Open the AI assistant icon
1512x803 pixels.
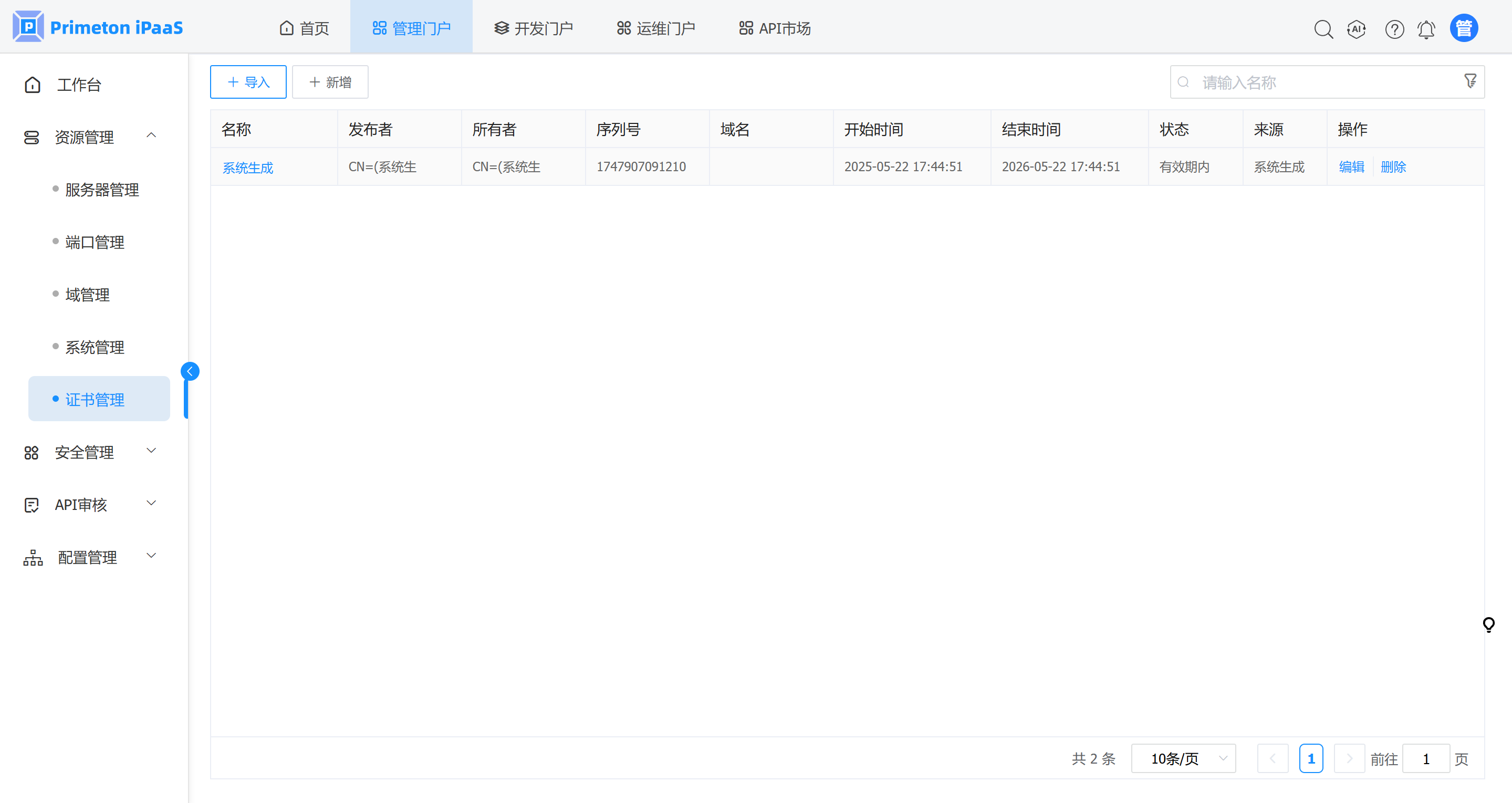tap(1357, 29)
